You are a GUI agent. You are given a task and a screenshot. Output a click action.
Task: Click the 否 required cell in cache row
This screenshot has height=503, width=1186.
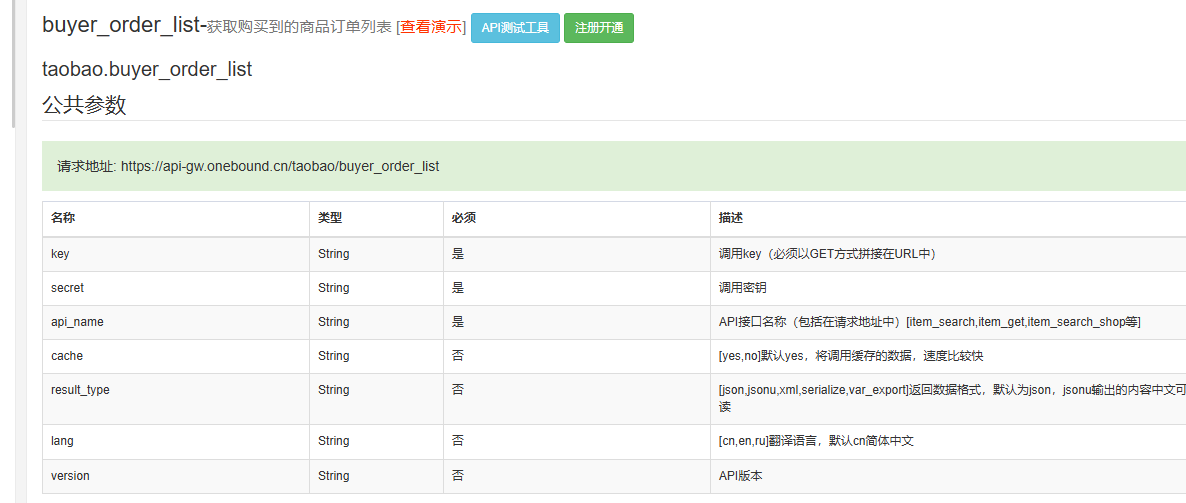point(576,356)
